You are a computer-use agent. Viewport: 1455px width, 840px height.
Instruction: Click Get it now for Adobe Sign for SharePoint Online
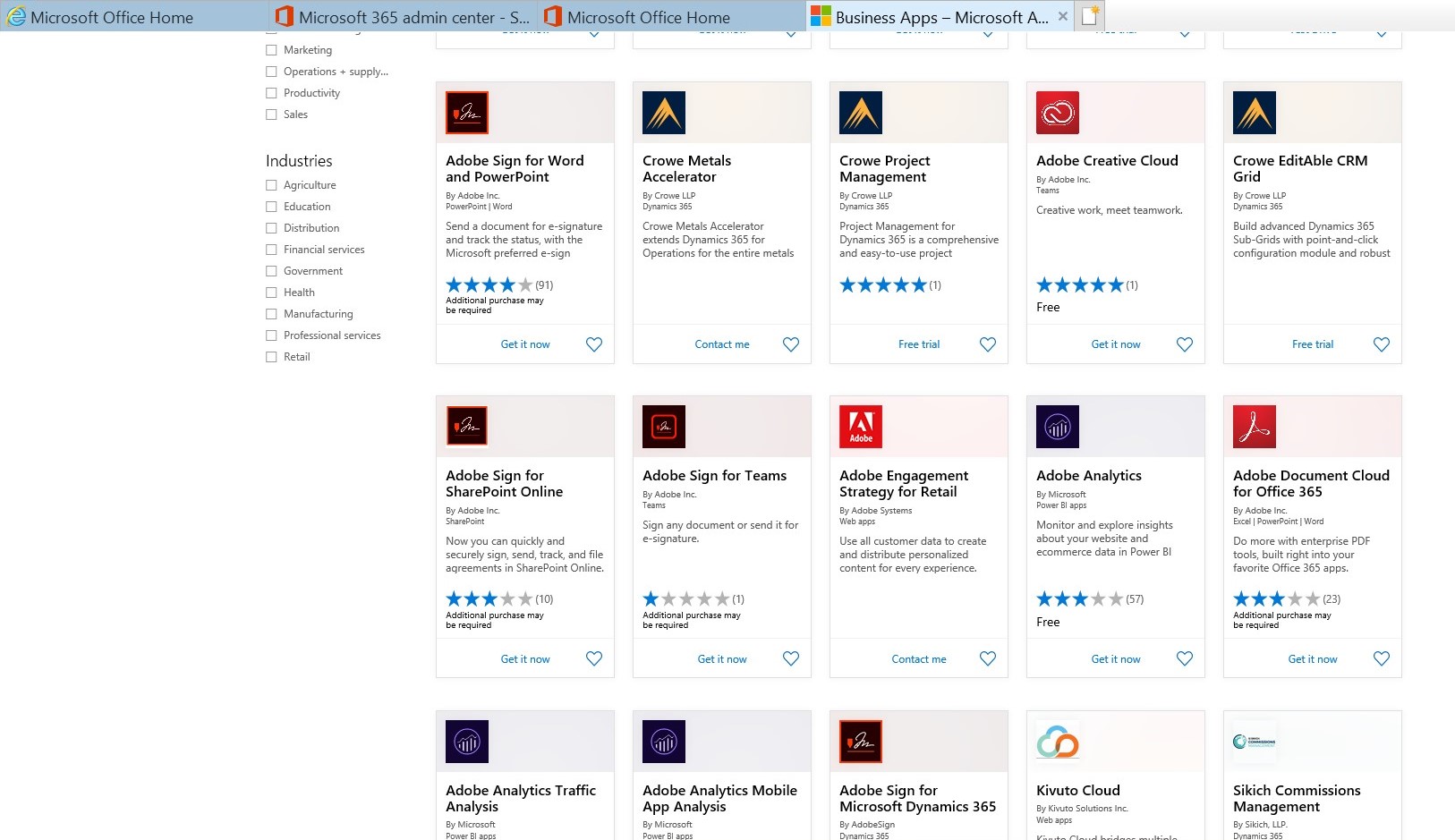click(x=525, y=659)
